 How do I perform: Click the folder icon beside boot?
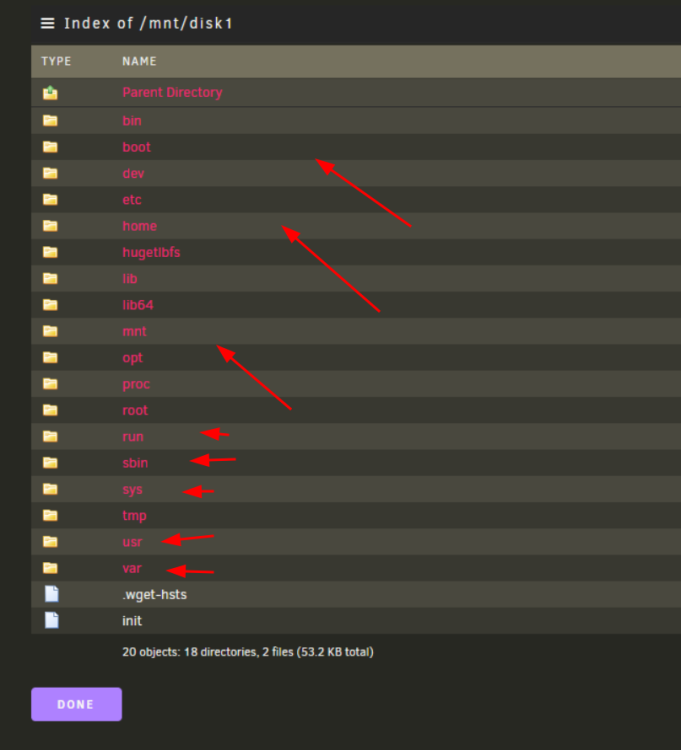click(50, 147)
